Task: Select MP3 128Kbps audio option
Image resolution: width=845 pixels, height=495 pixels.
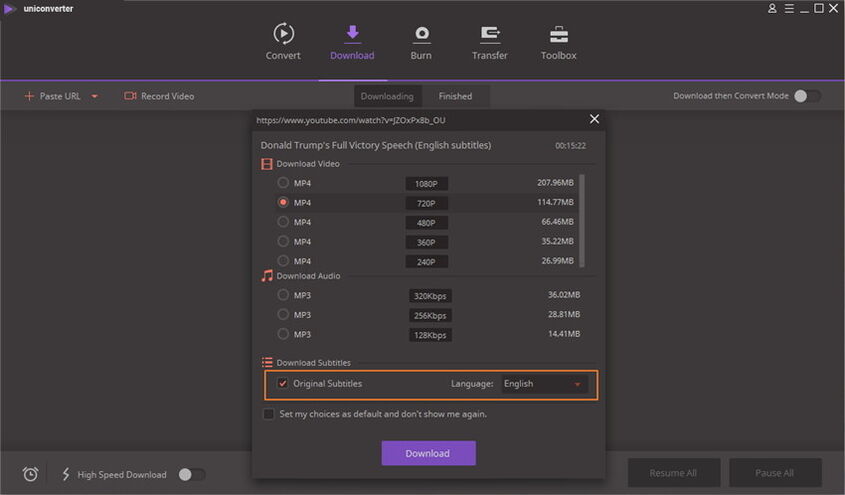Action: tap(283, 334)
